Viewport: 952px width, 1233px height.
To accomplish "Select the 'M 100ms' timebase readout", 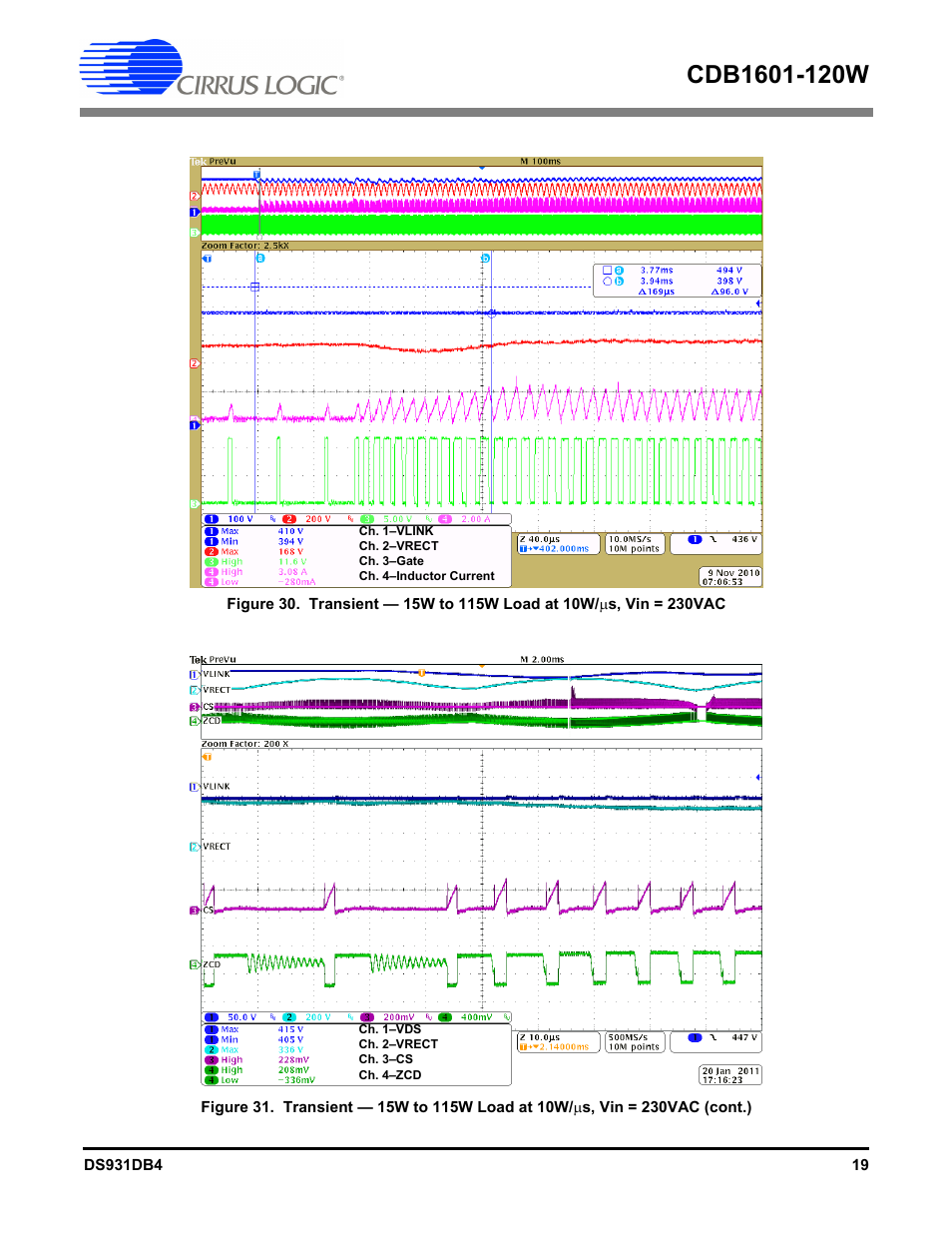I will pos(541,161).
